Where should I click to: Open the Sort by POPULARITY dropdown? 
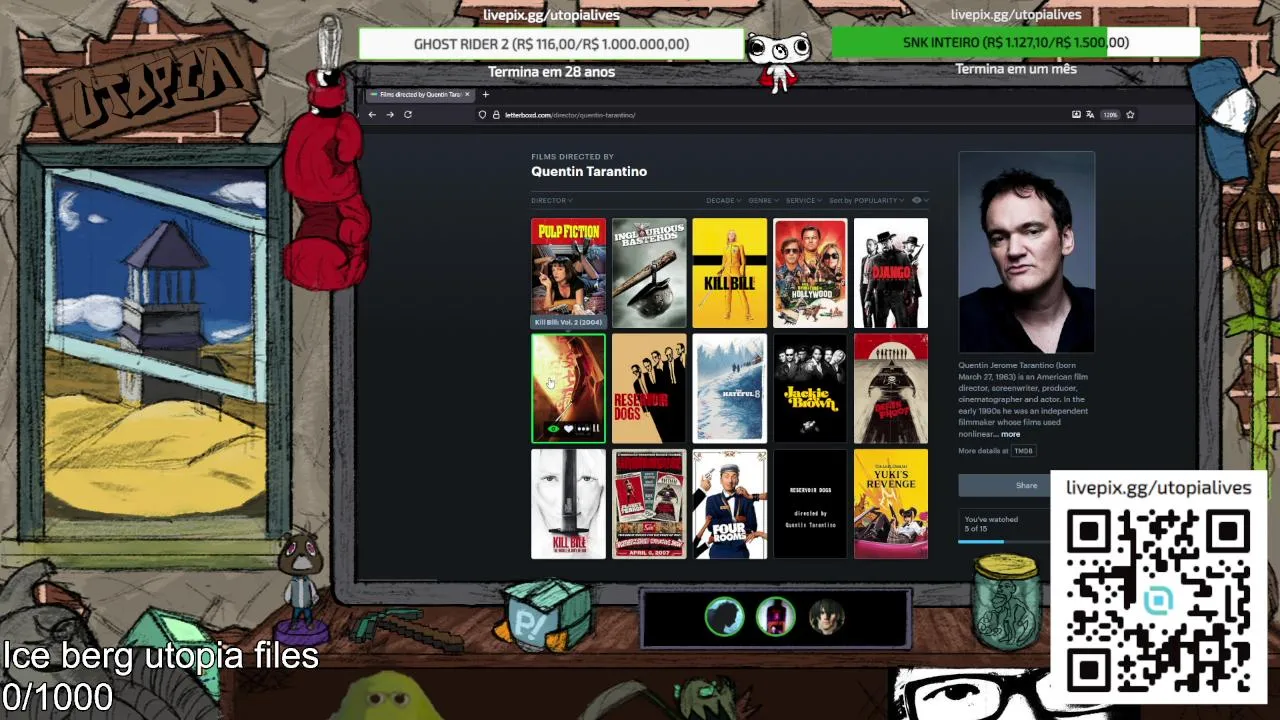866,201
